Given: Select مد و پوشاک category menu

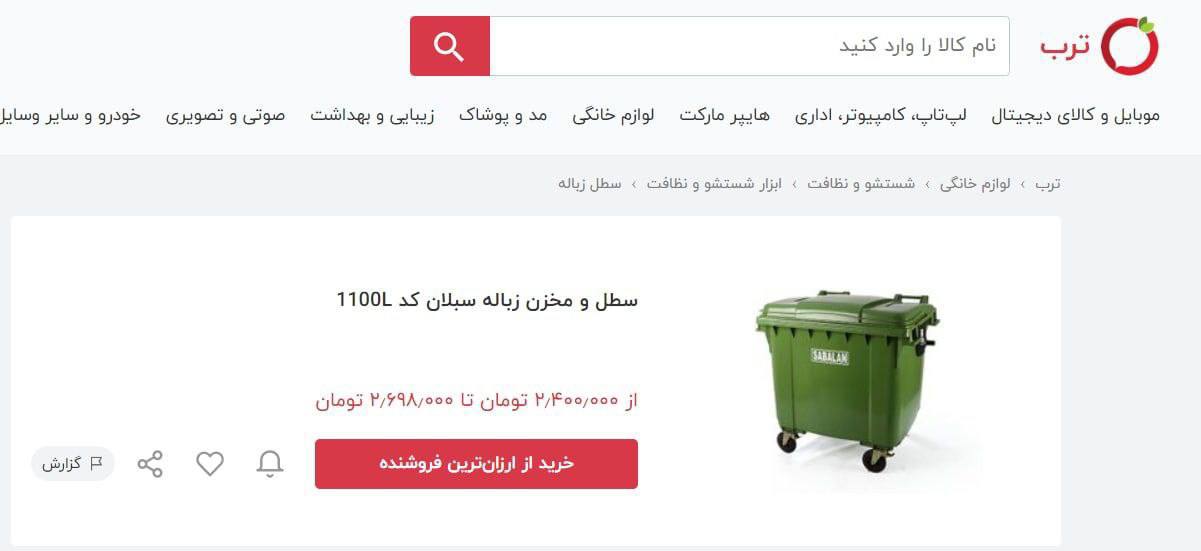Looking at the screenshot, I should (503, 115).
